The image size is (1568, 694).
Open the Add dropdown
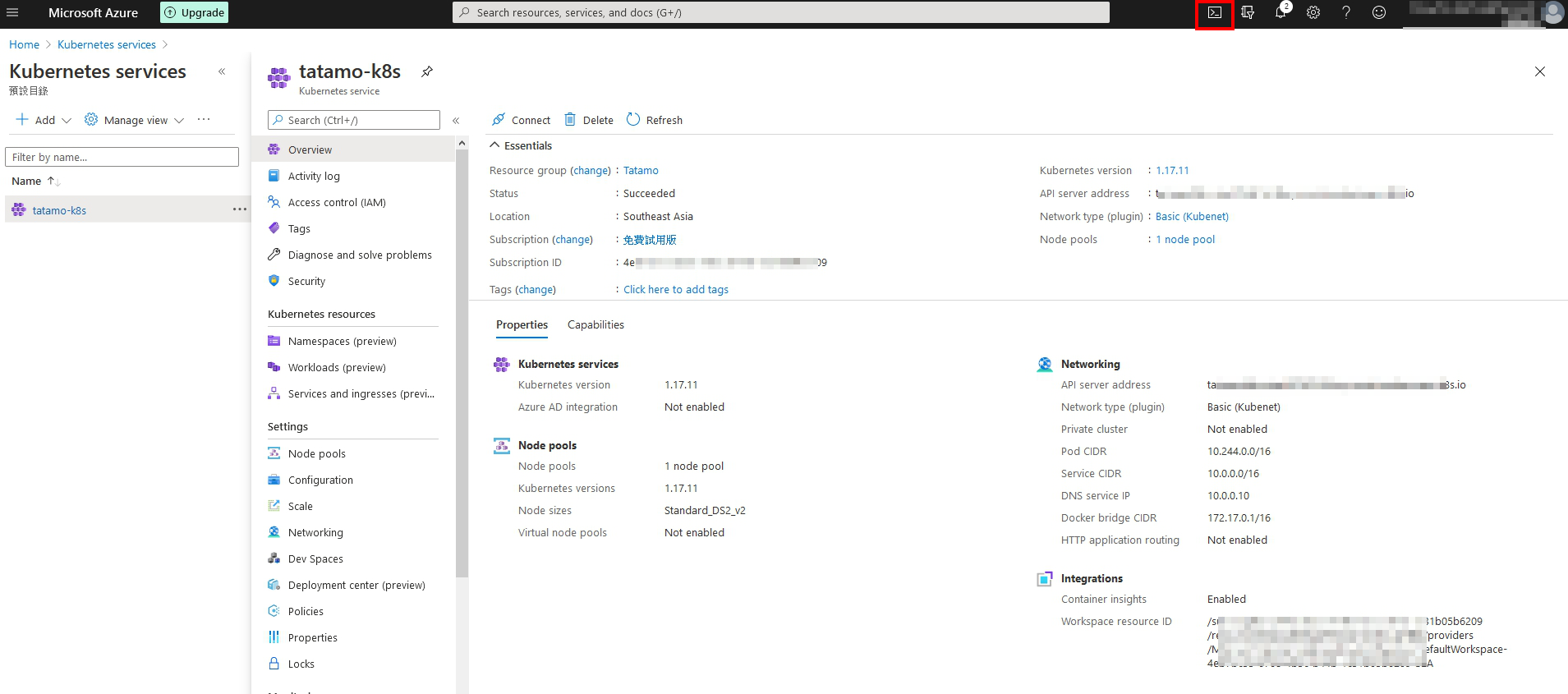pyautogui.click(x=44, y=120)
